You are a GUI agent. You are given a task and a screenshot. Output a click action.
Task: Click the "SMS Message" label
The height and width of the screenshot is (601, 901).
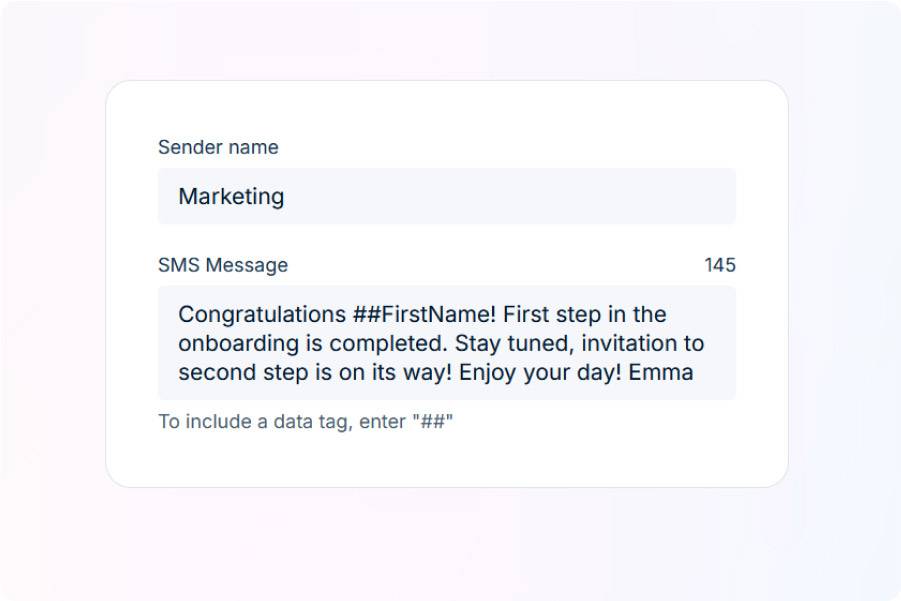pyautogui.click(x=223, y=265)
